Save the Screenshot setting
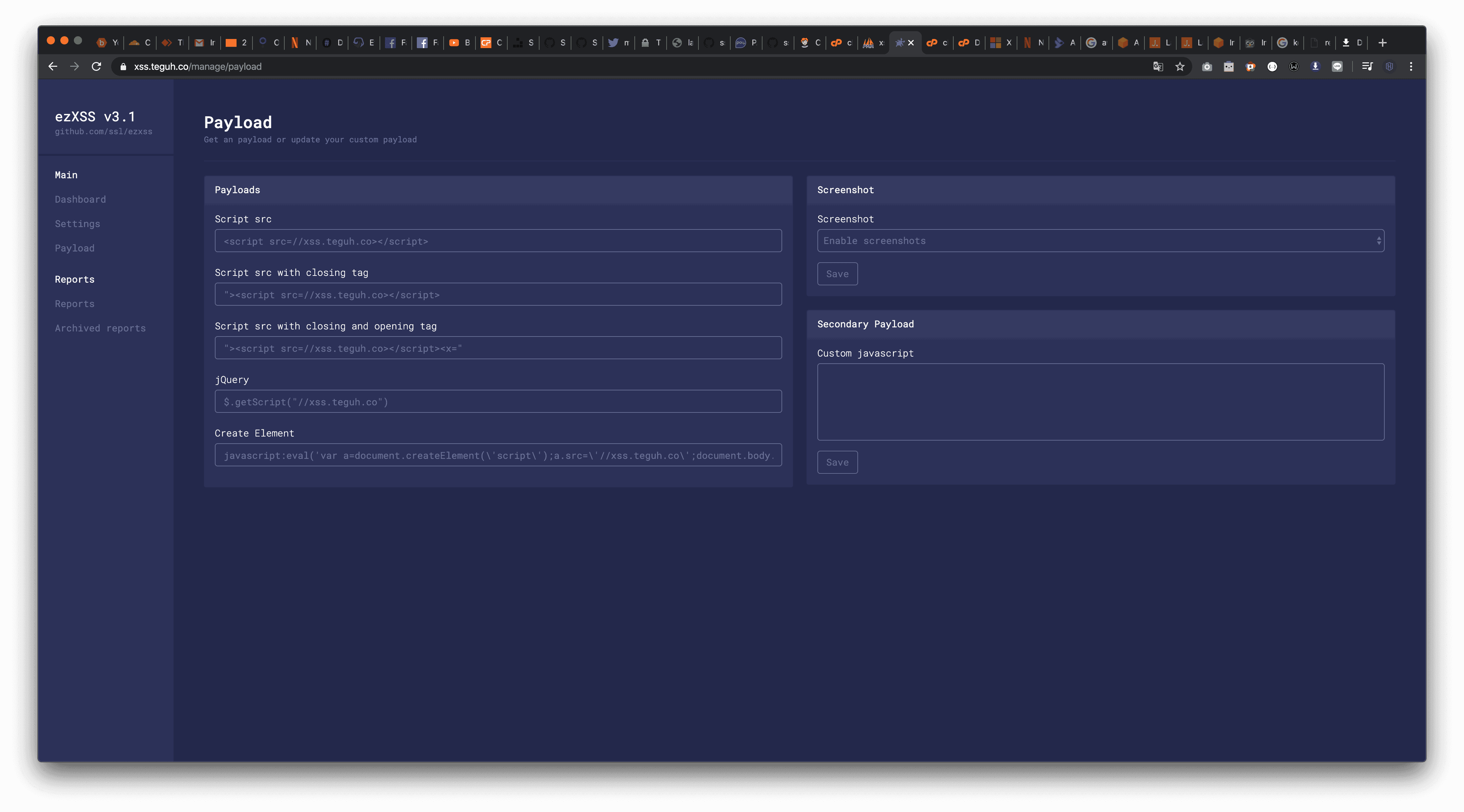Image resolution: width=1464 pixels, height=812 pixels. click(837, 274)
